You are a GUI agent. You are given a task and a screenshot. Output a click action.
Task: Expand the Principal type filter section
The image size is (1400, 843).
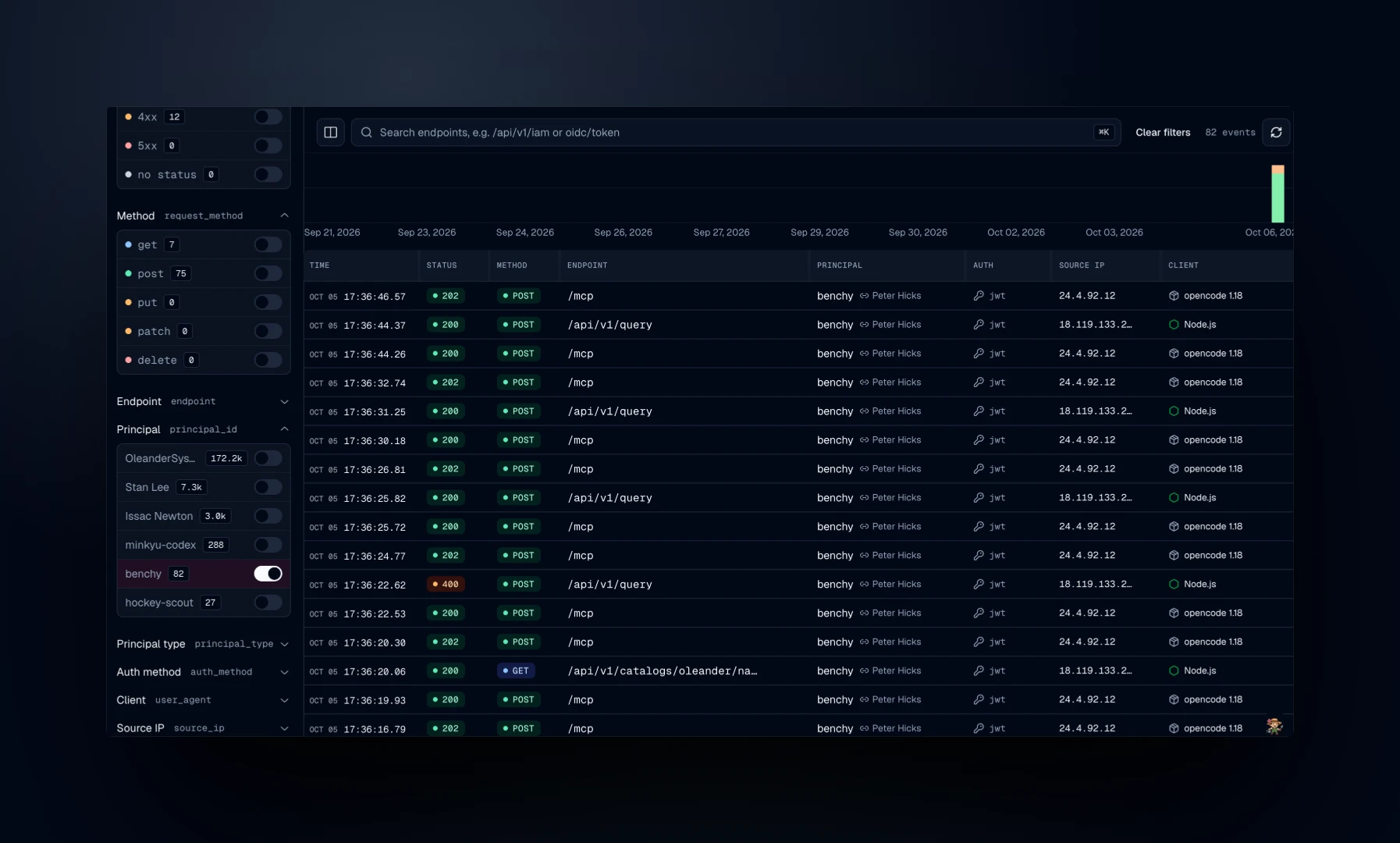[284, 645]
